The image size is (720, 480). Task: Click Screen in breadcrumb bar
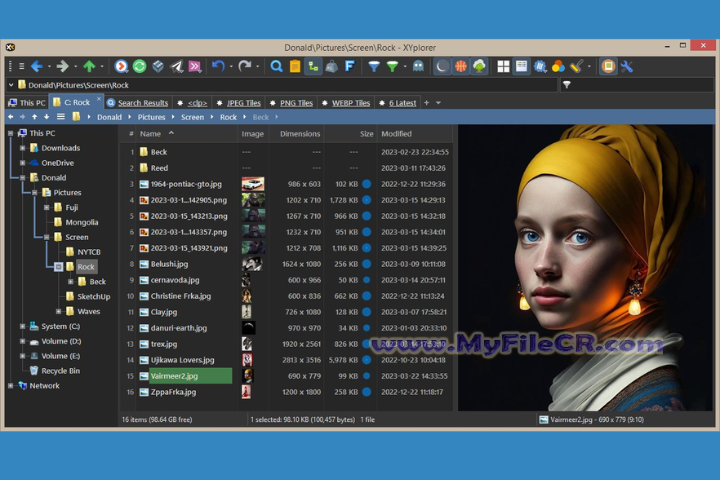[192, 117]
